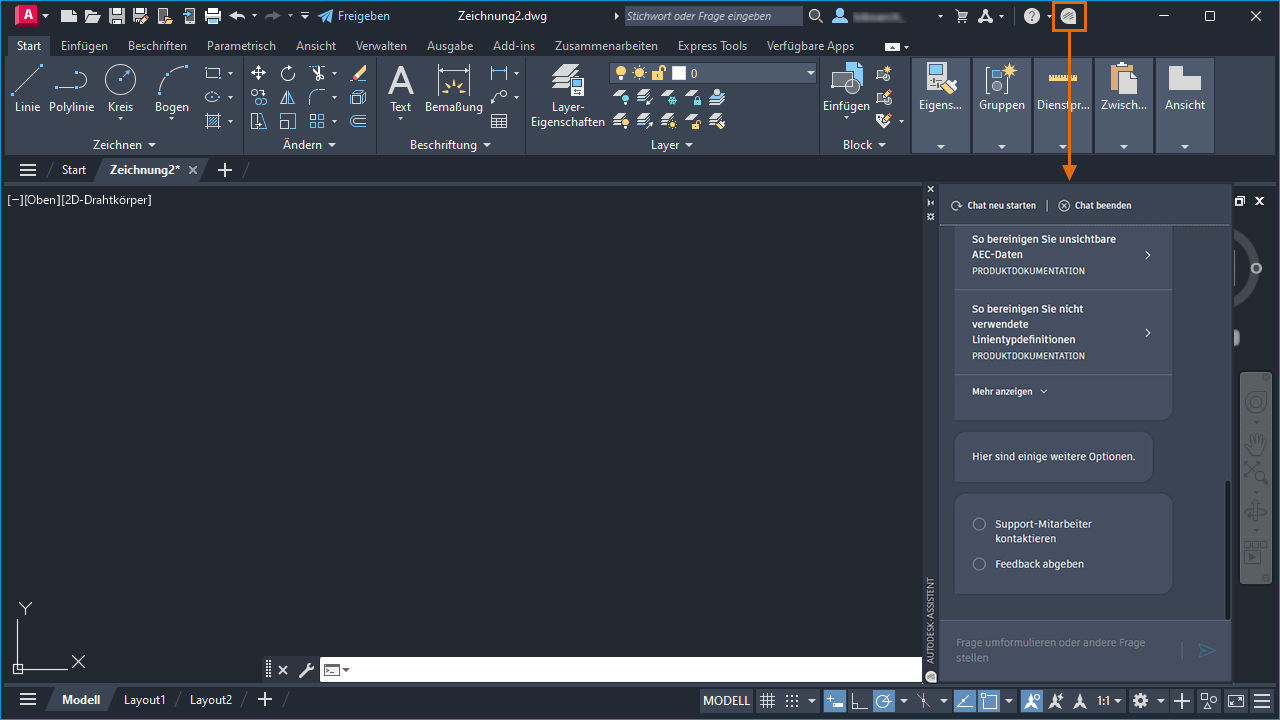The image size is (1280, 720).
Task: Switch to the Parametrisch ribbon tab
Action: tap(241, 45)
